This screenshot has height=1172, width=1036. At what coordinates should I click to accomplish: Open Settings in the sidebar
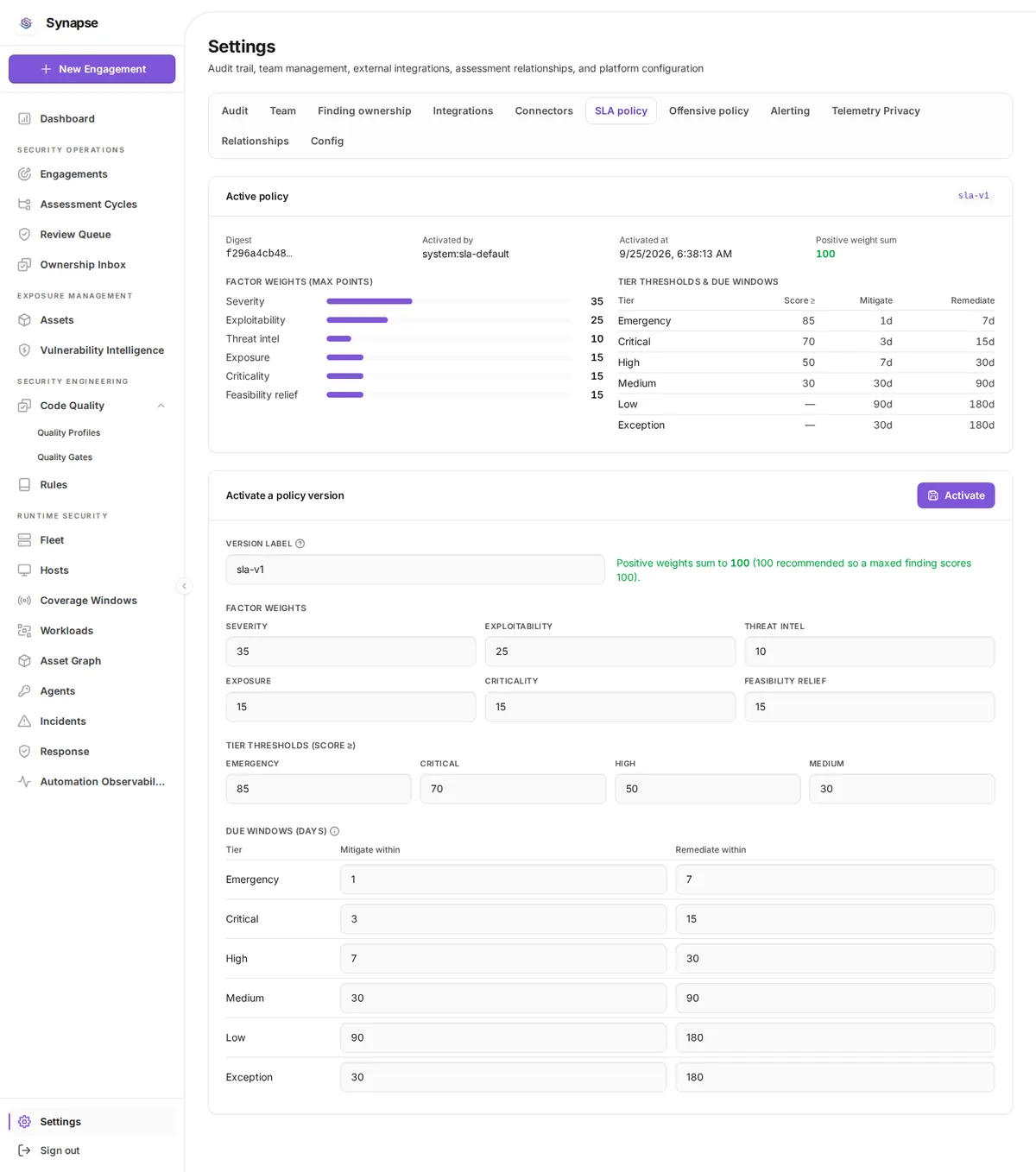click(92, 1122)
